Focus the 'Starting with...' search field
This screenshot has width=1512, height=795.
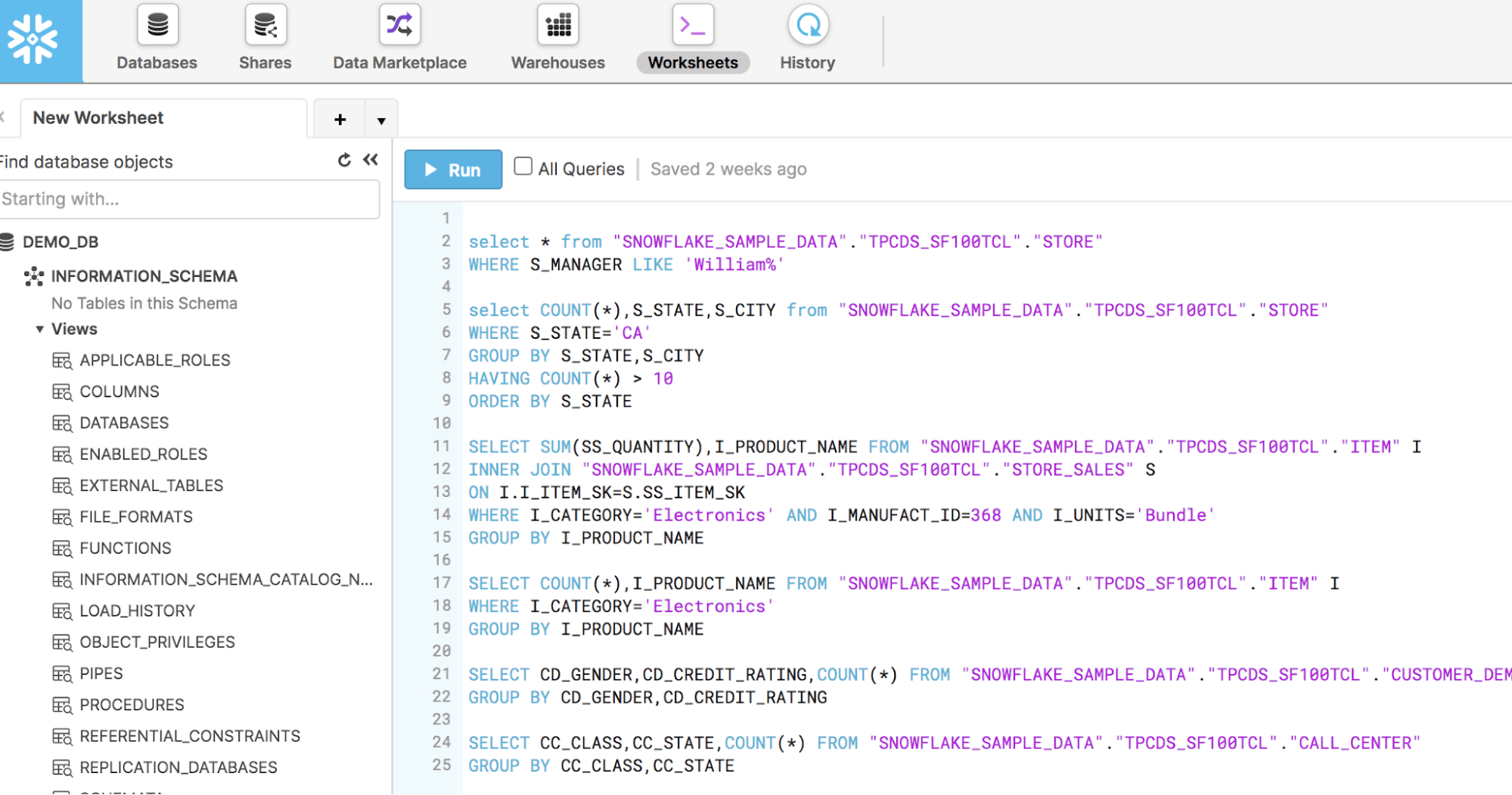(x=189, y=199)
